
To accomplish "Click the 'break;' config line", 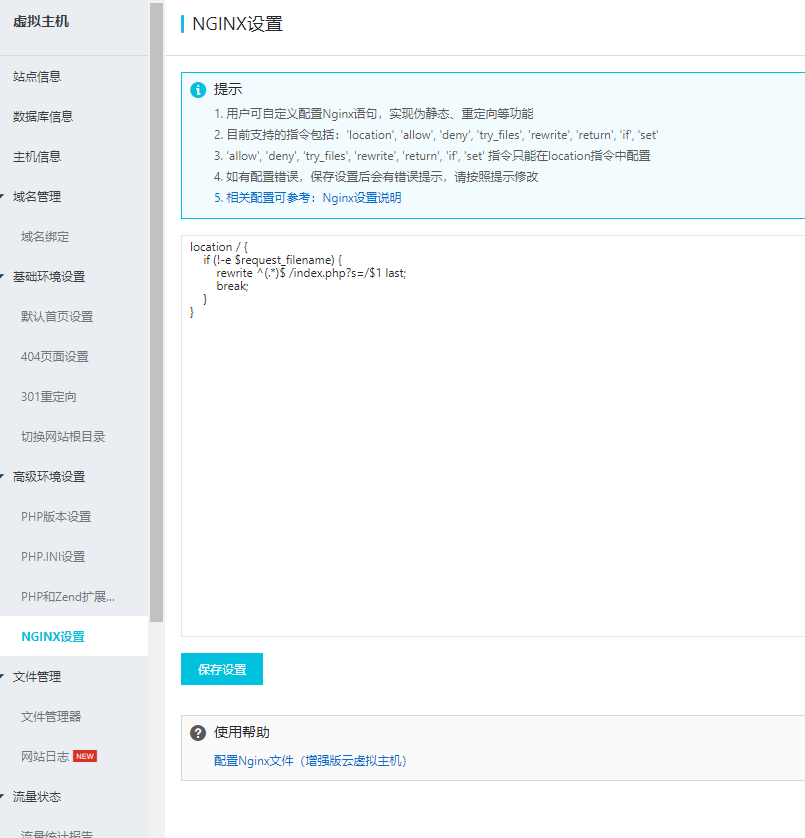I will click(233, 286).
